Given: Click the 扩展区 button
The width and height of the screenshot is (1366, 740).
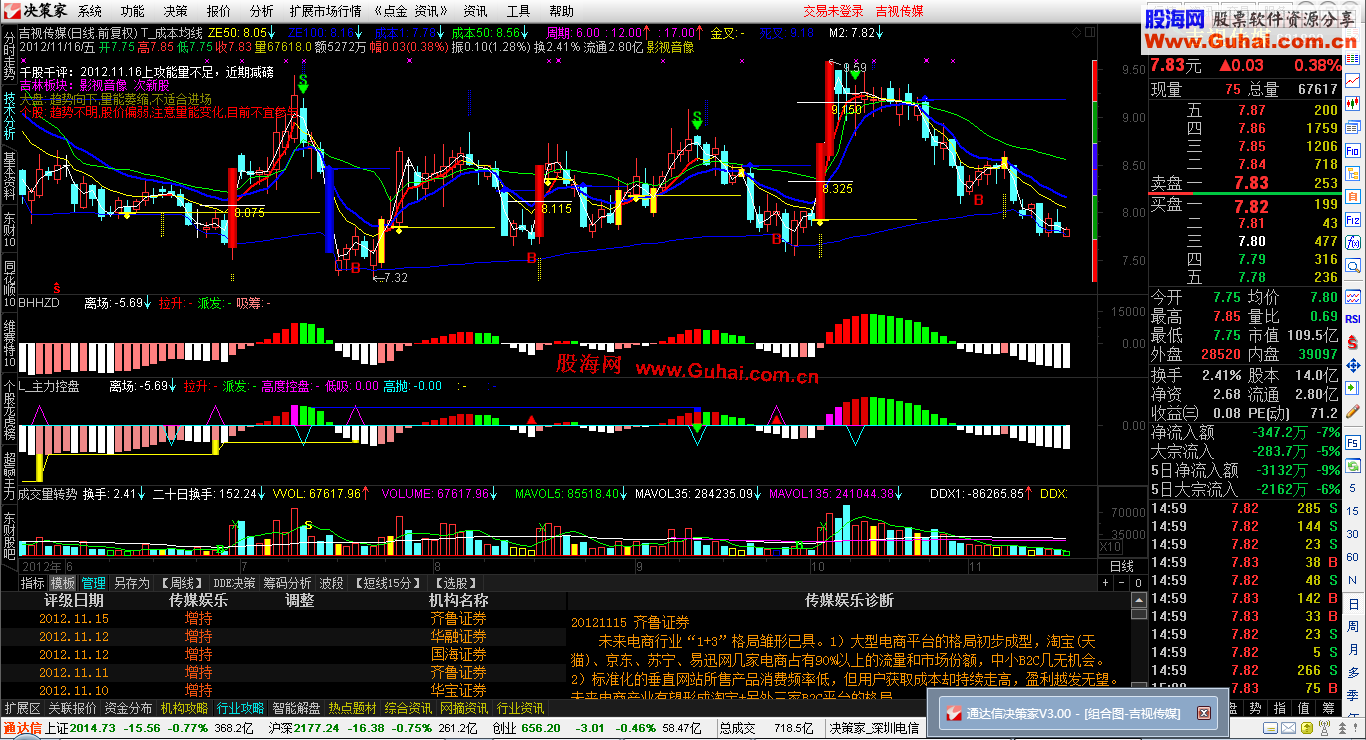Looking at the screenshot, I should (x=22, y=707).
